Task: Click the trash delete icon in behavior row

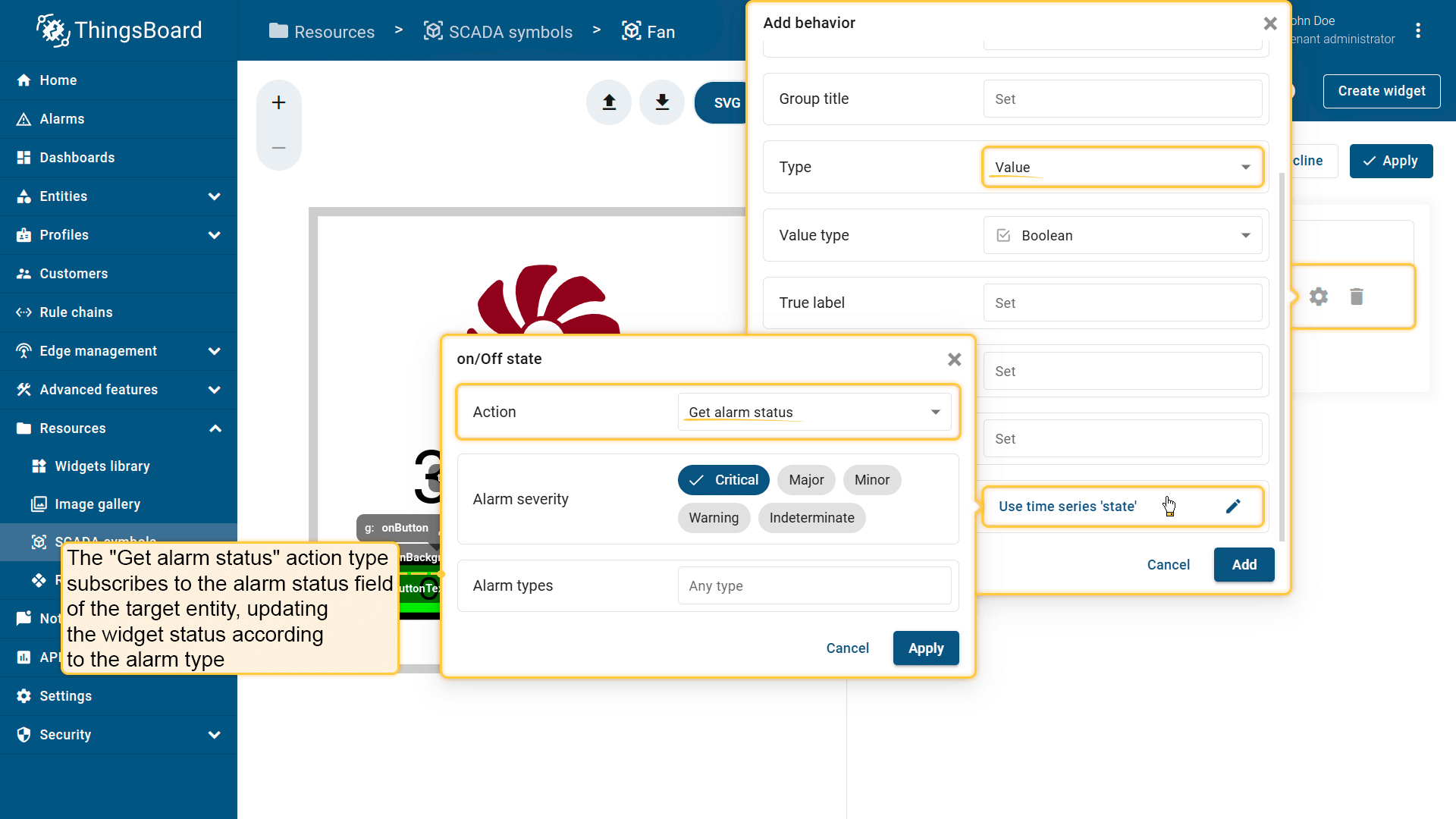Action: 1357,297
